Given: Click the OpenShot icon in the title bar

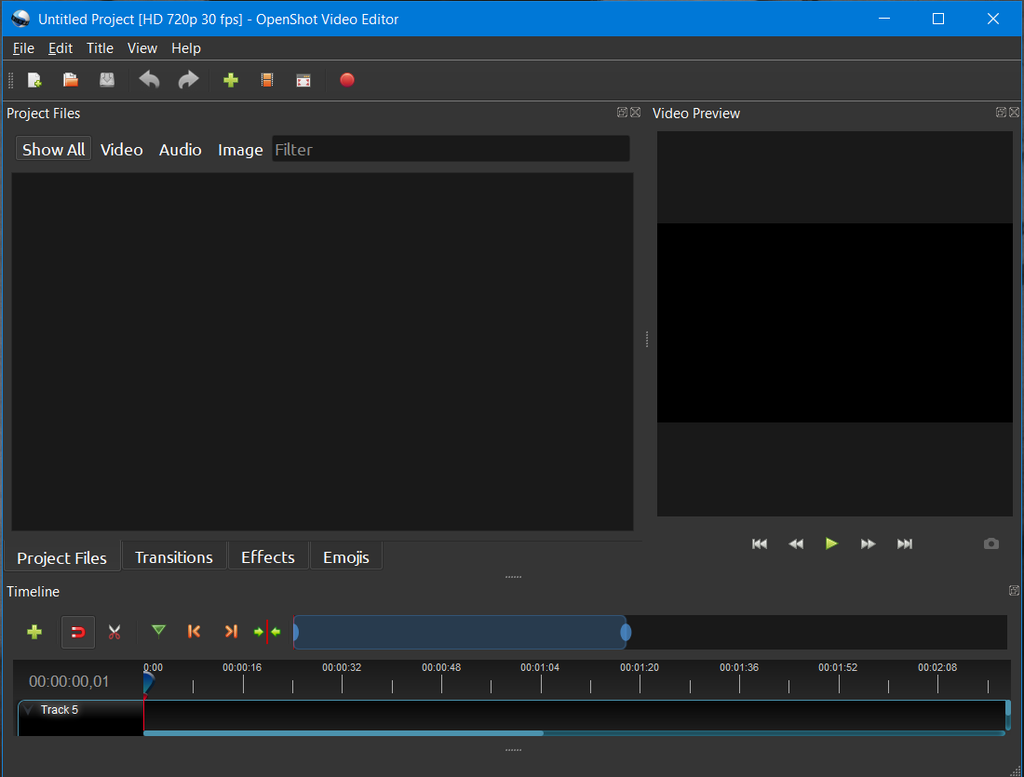Looking at the screenshot, I should [x=20, y=19].
